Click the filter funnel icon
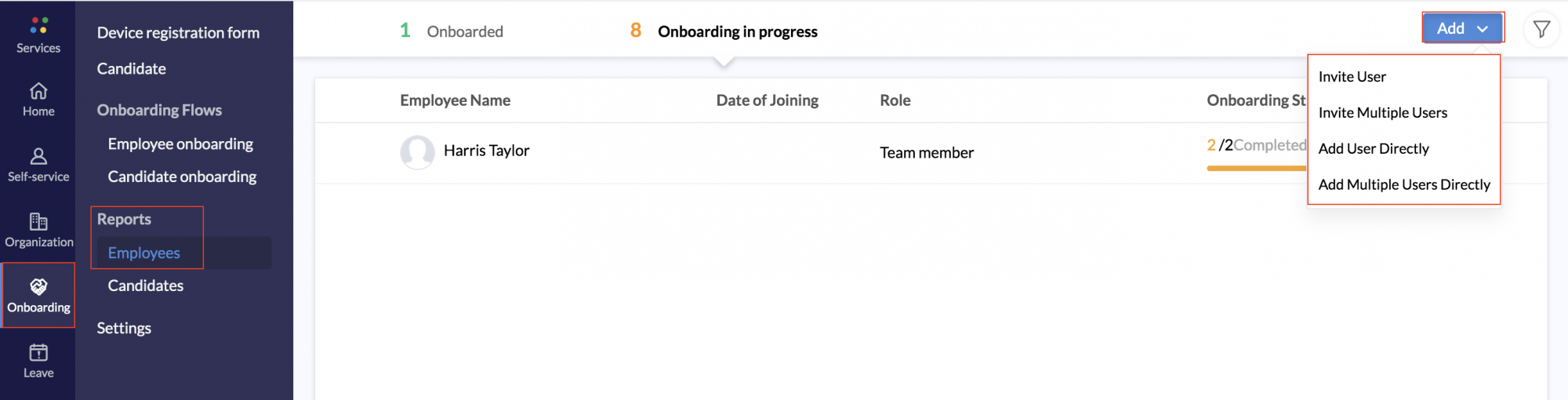The width and height of the screenshot is (1568, 400). (1541, 30)
